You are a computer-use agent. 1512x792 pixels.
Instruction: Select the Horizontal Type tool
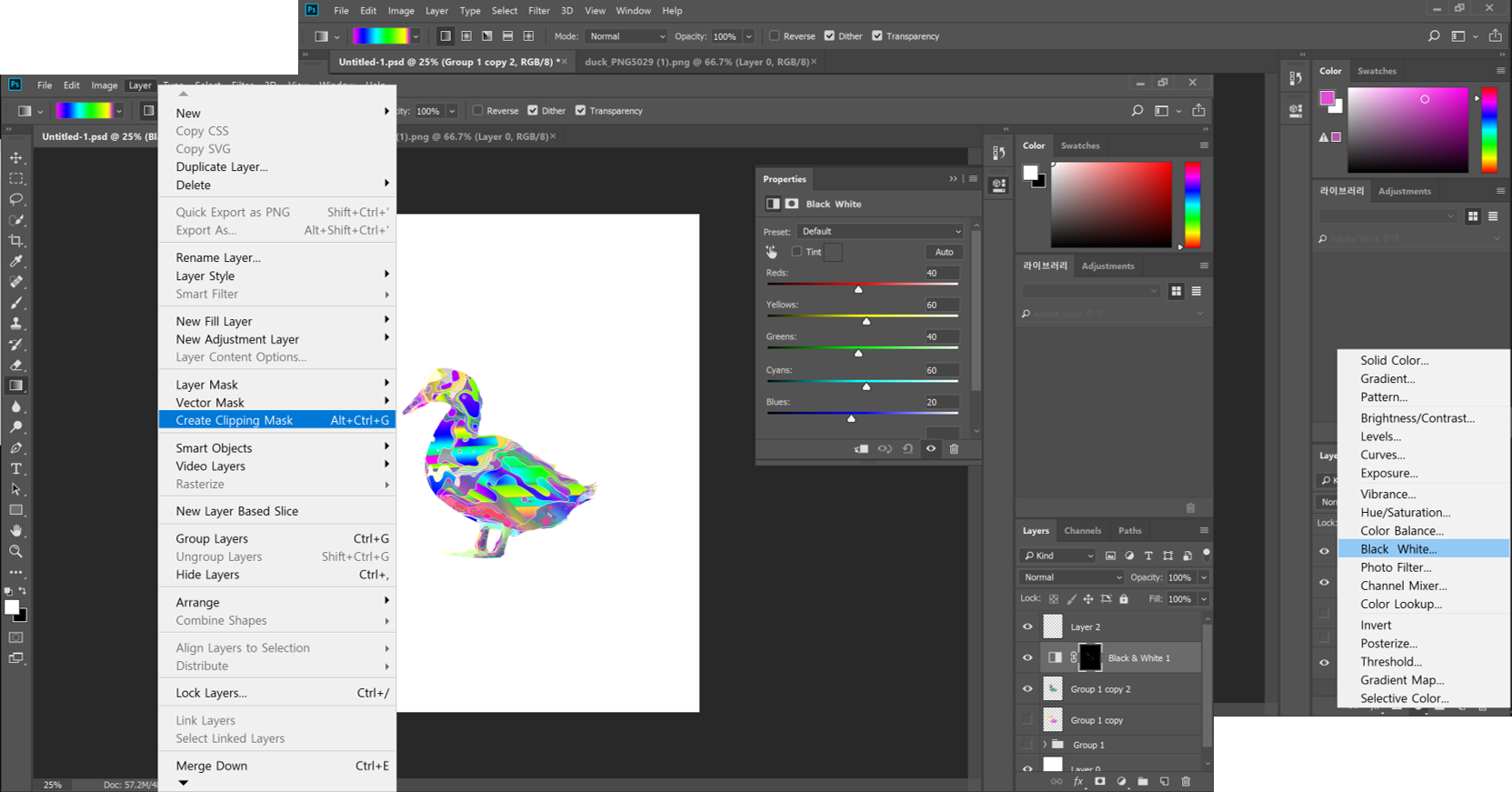(x=16, y=468)
